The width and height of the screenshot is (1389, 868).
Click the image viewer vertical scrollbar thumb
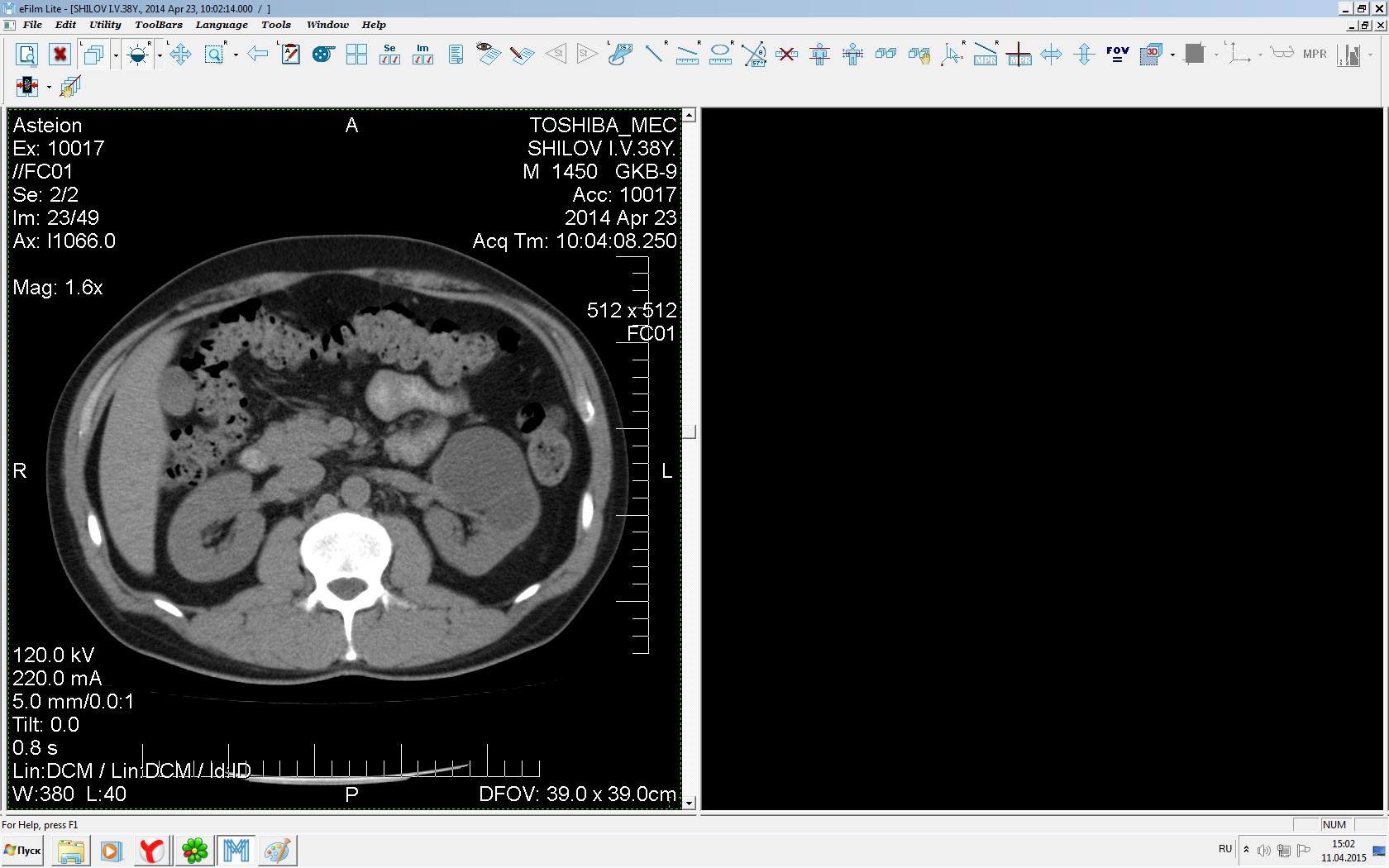(x=689, y=432)
